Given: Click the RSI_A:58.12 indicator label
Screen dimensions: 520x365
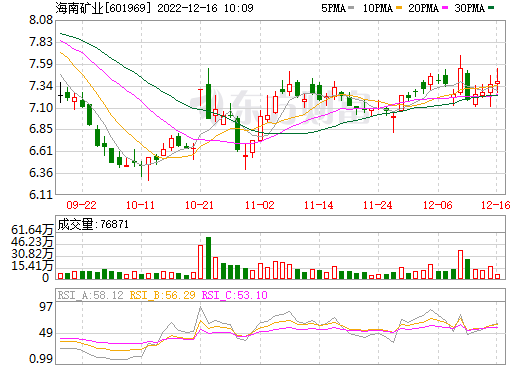Looking at the screenshot, I should [90, 295].
